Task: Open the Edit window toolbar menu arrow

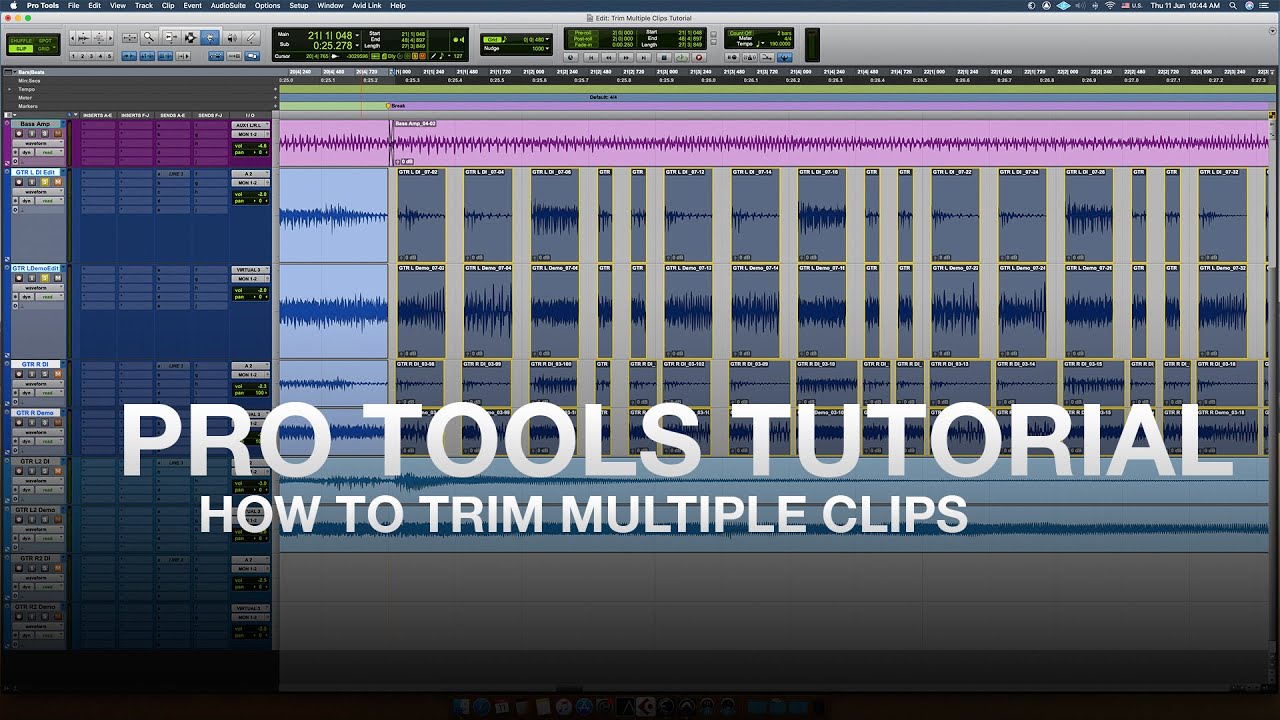Action: pos(1274,30)
